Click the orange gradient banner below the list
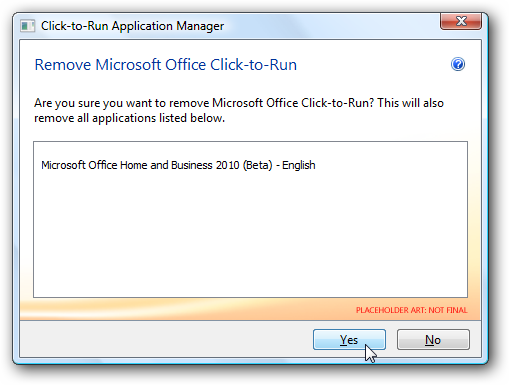This screenshot has height=385, width=509. 187,309
